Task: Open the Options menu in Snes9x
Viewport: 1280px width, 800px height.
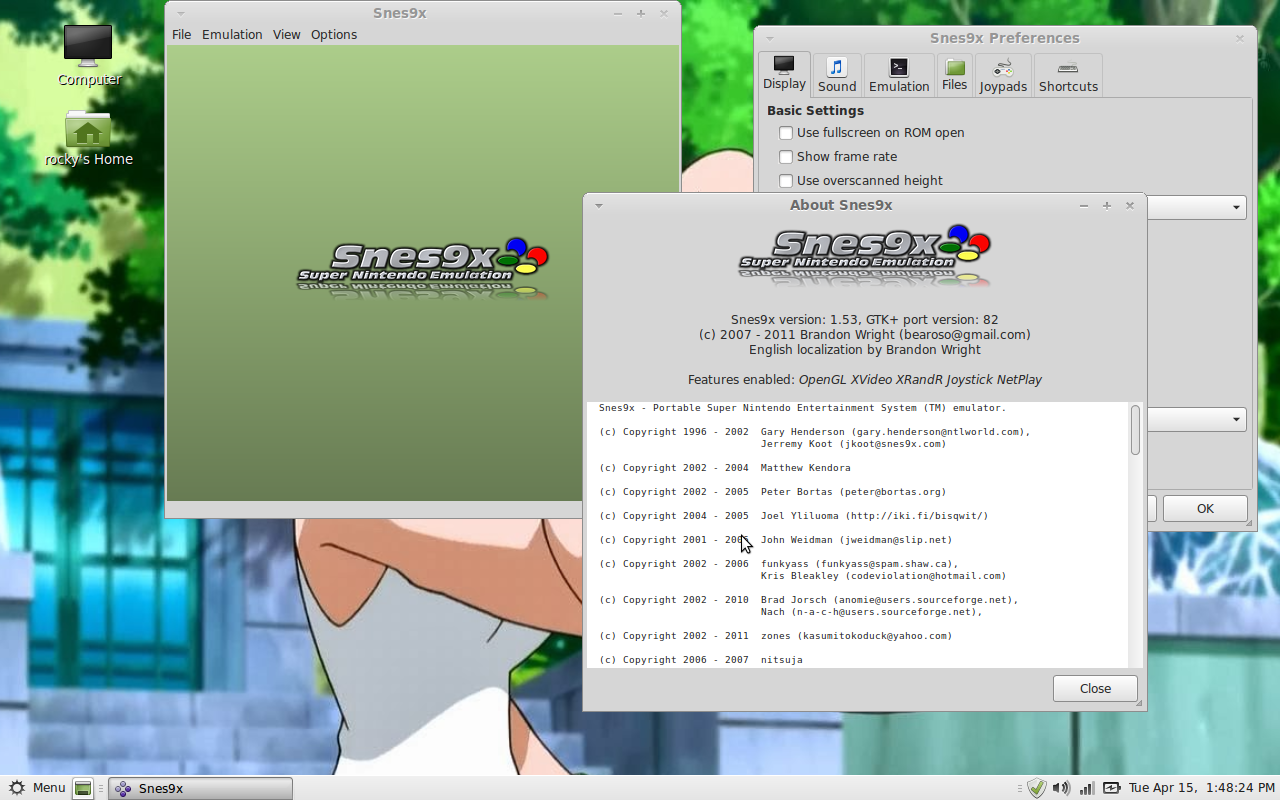Action: [334, 34]
